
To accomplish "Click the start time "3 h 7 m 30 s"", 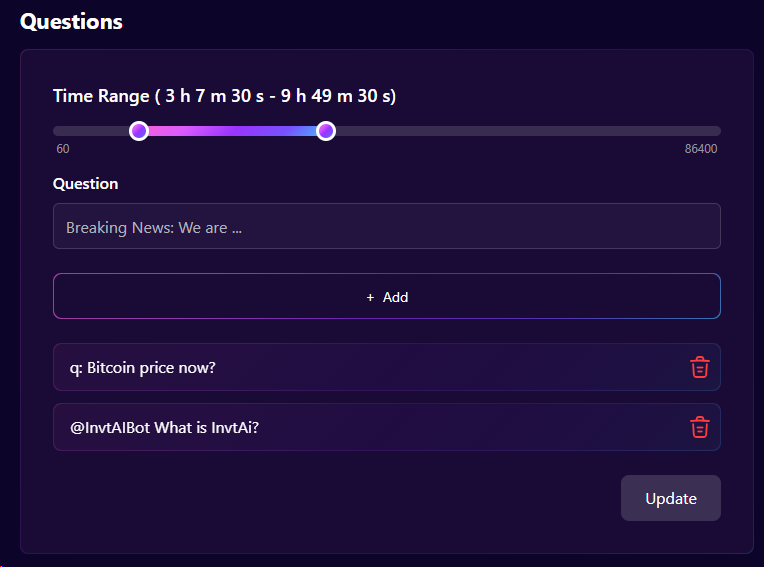I will (210, 96).
